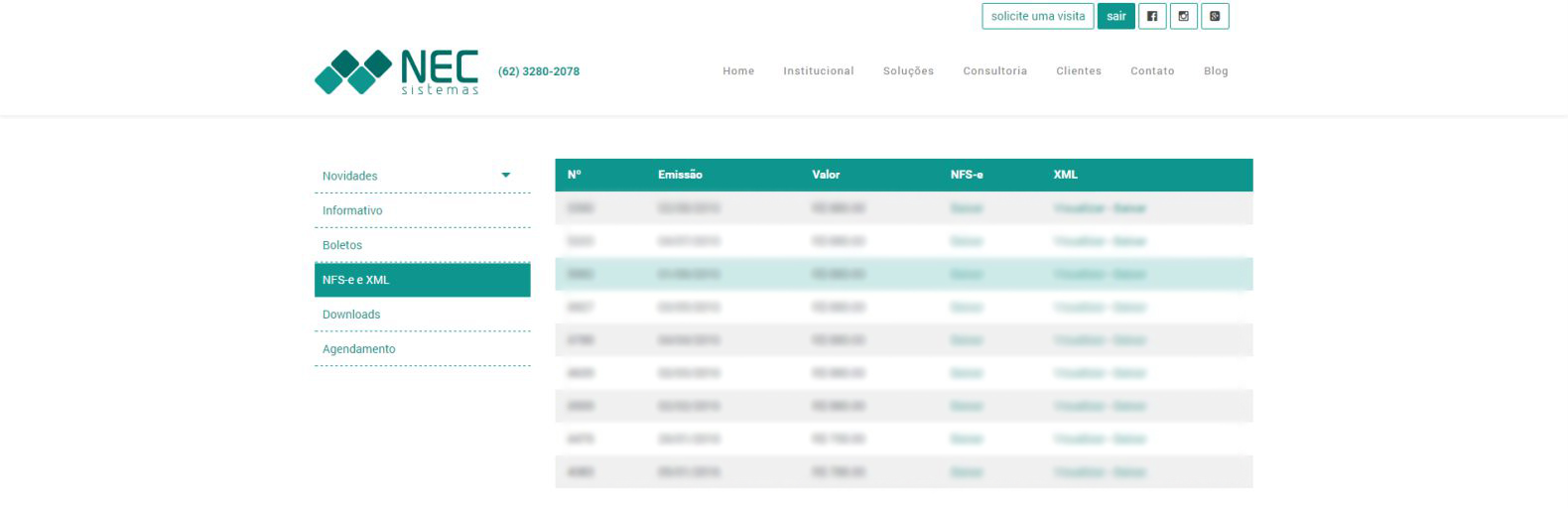
Task: Click the 'sair' logout button
Action: coord(1115,17)
